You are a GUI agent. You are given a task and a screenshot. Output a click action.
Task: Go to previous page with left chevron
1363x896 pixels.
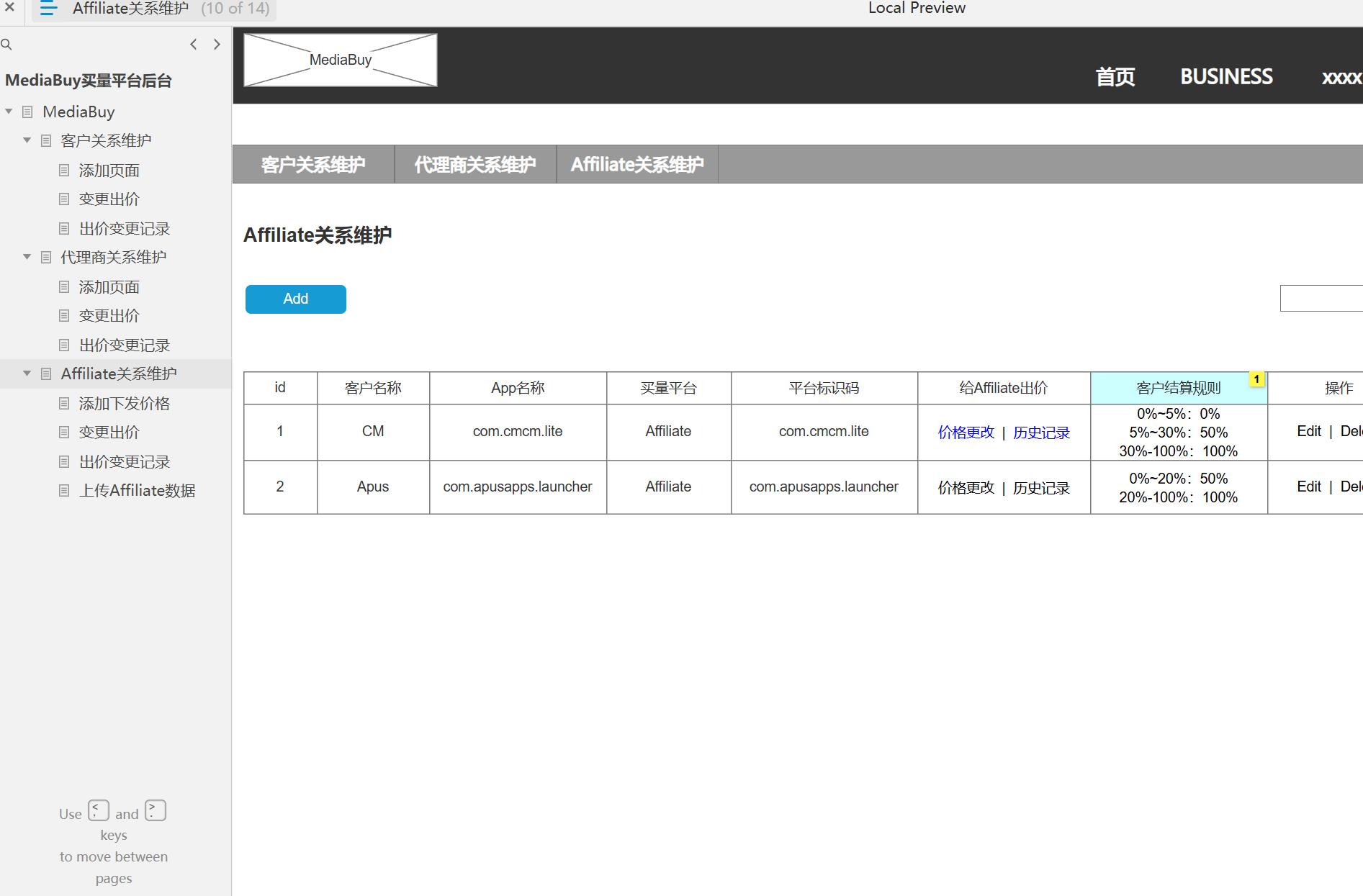(193, 45)
